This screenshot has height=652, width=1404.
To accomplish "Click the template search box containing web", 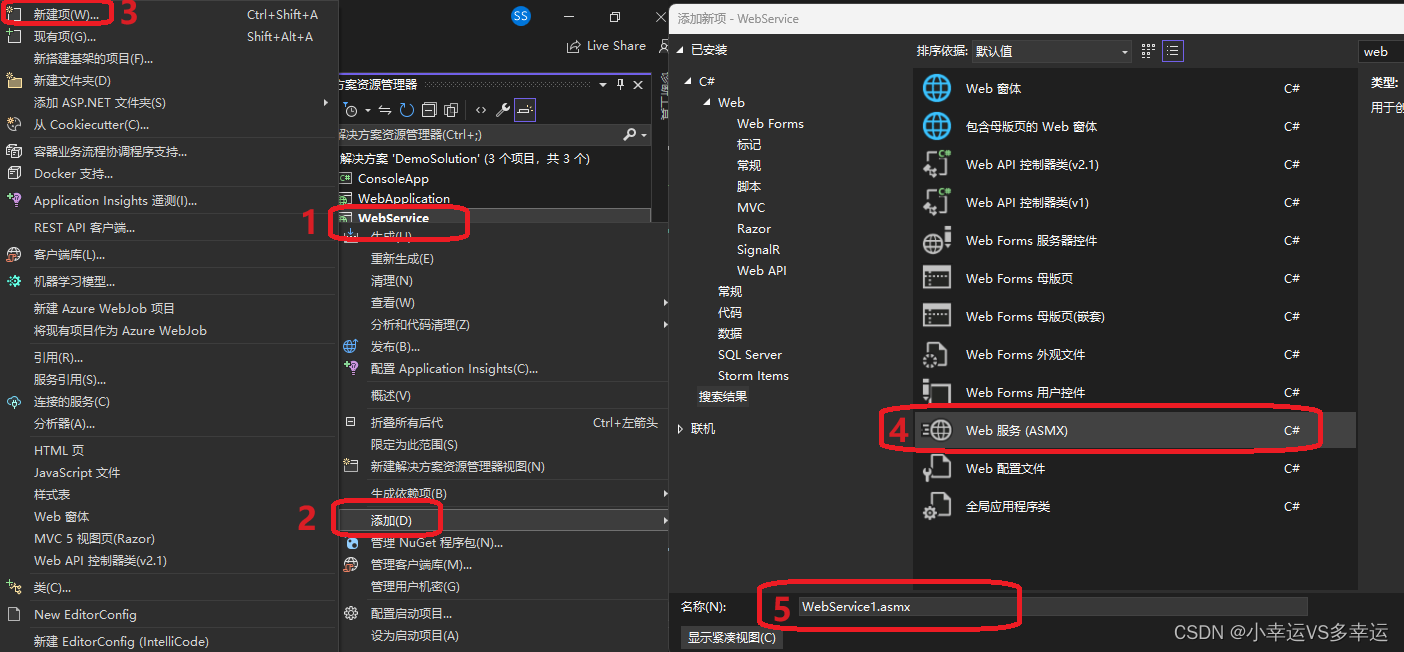I will click(1381, 51).
